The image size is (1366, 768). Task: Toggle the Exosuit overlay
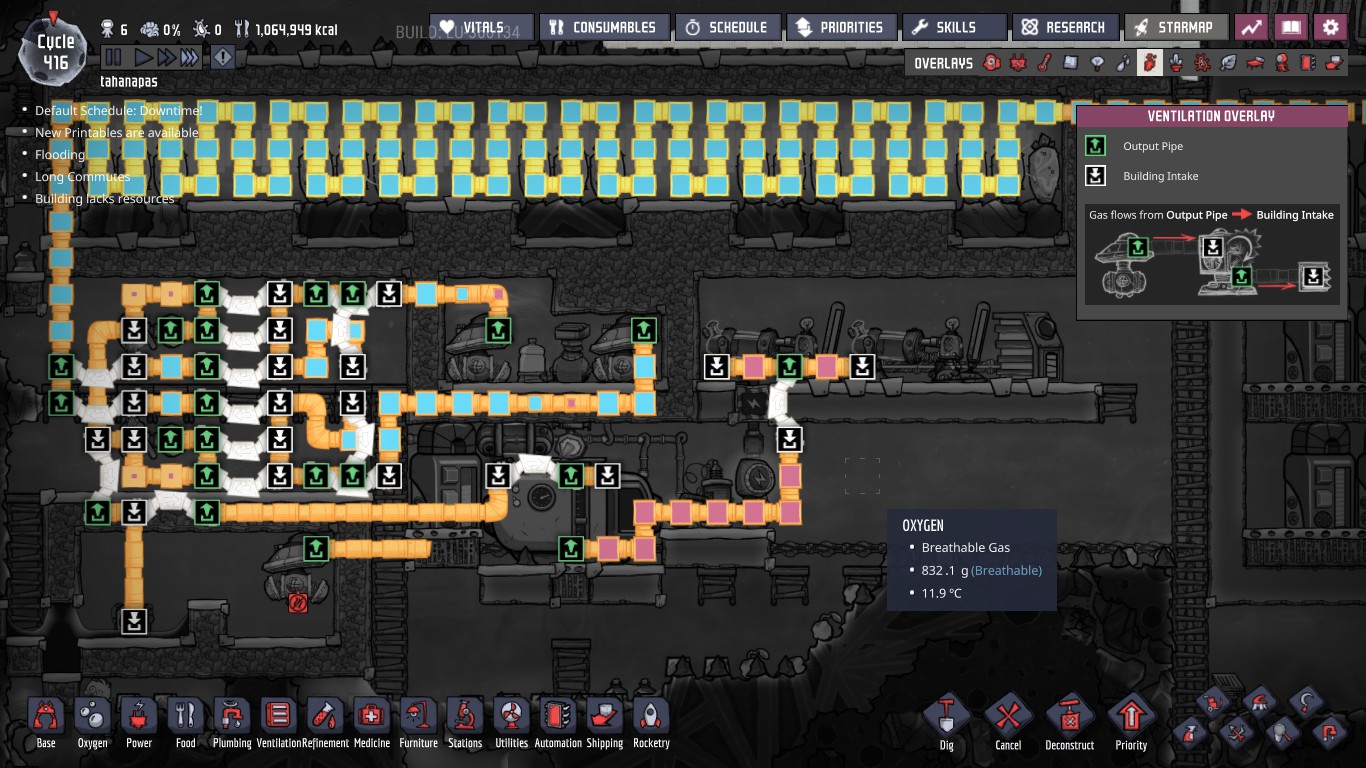[x=1281, y=63]
